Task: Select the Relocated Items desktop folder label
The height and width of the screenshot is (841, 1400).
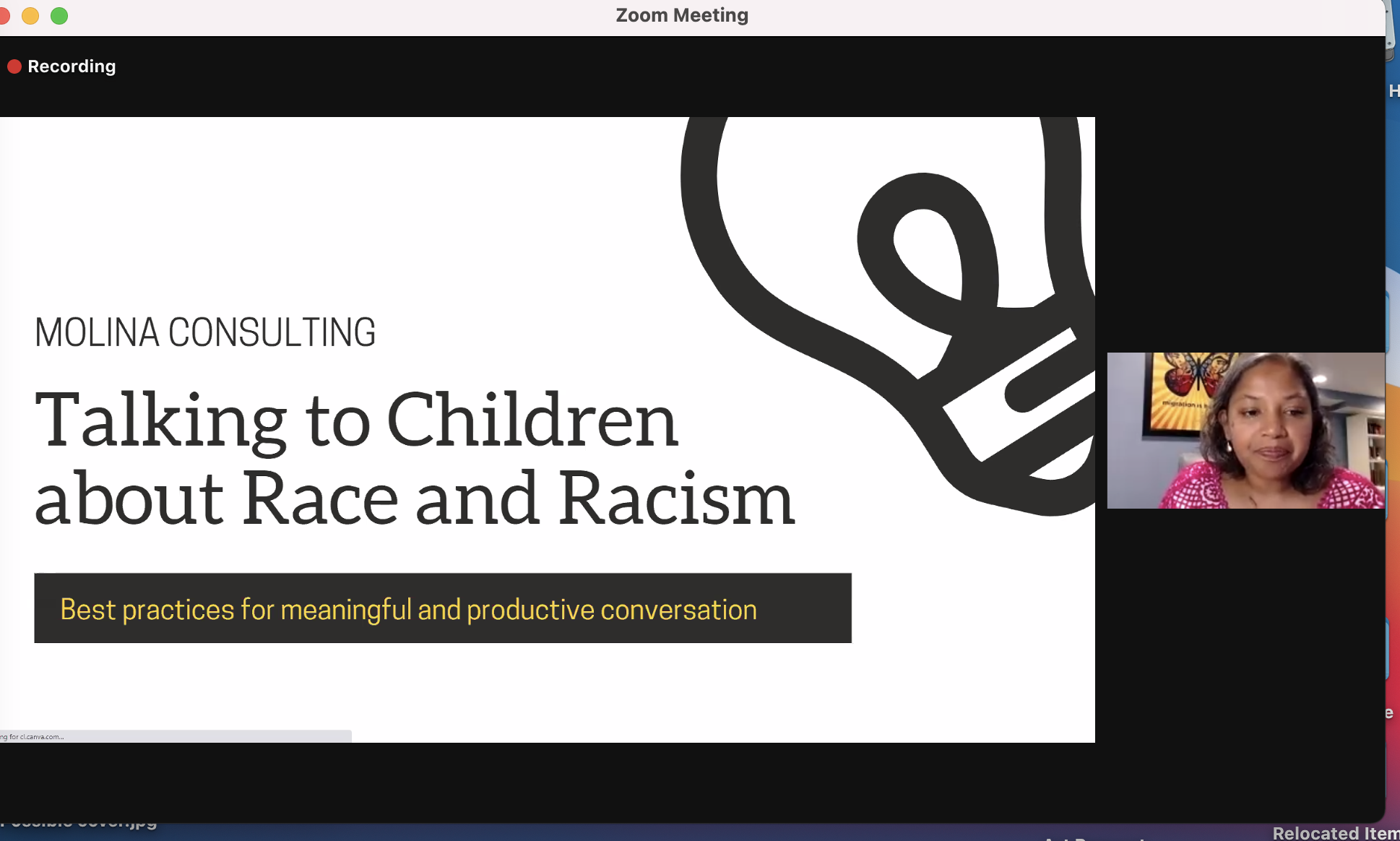Action: point(1335,833)
